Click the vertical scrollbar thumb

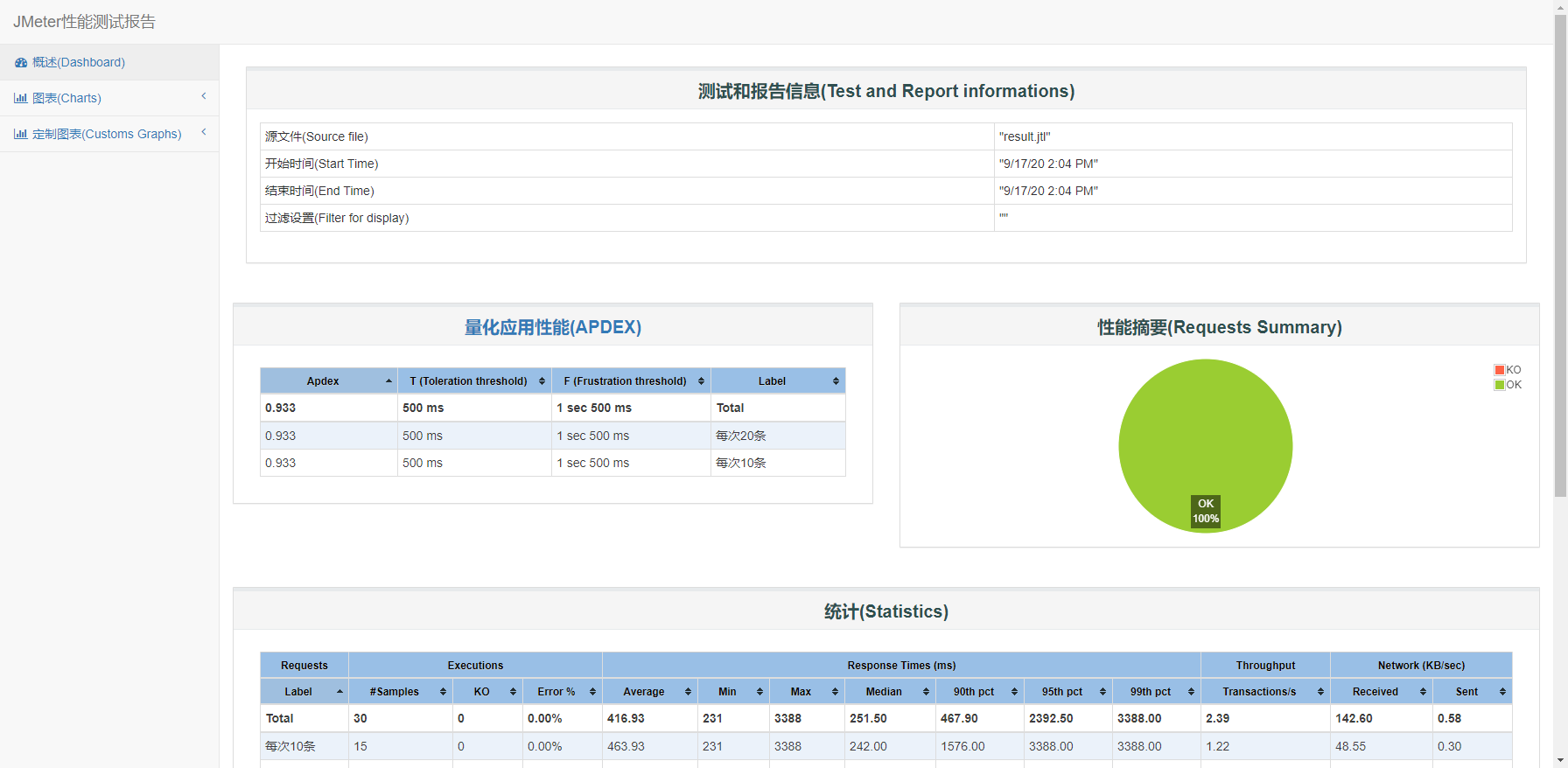tap(1560, 256)
